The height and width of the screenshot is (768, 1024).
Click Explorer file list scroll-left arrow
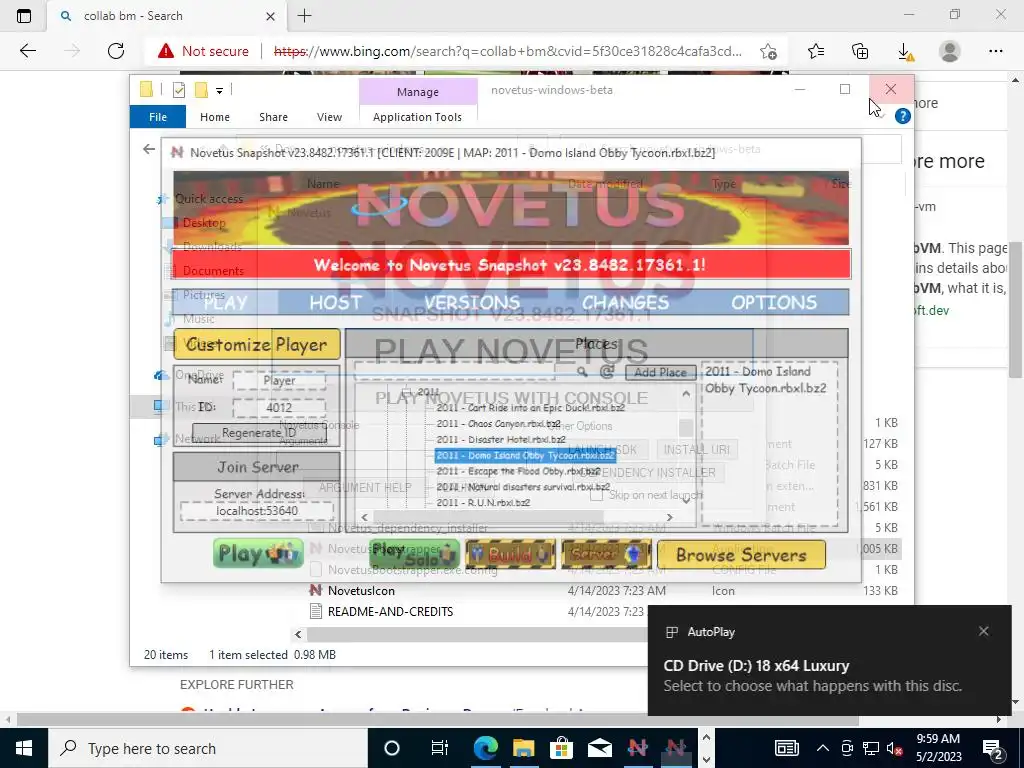(298, 634)
